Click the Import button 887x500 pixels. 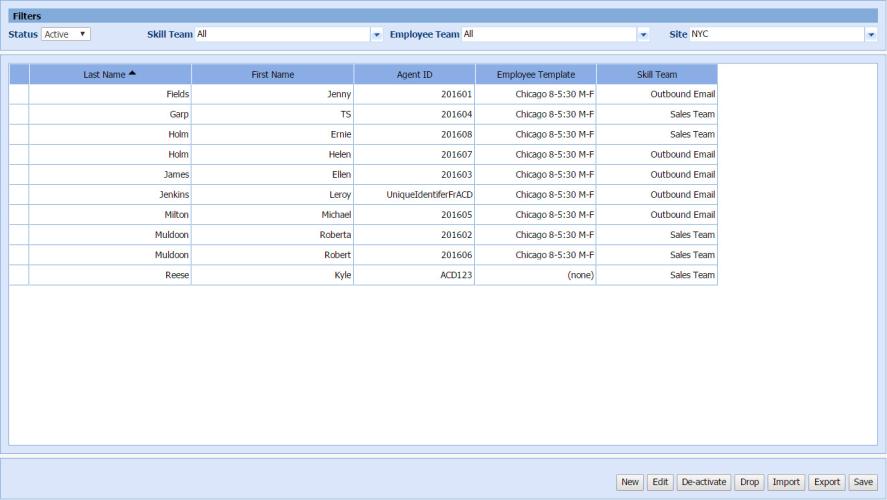[786, 482]
